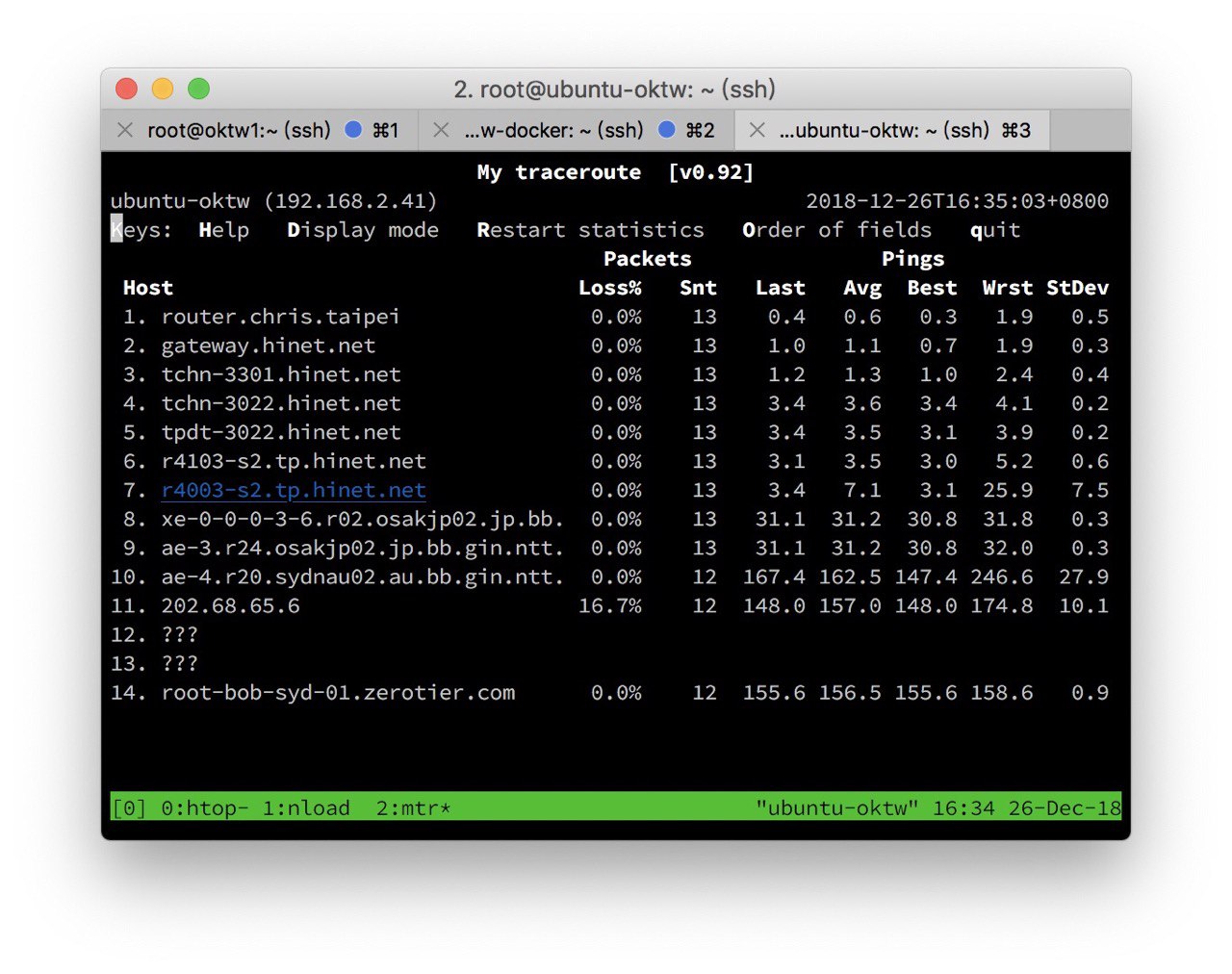Click the "ubuntu-oktw" name in tmux status bar
Viewport: 1232px width, 974px height.
tap(837, 808)
